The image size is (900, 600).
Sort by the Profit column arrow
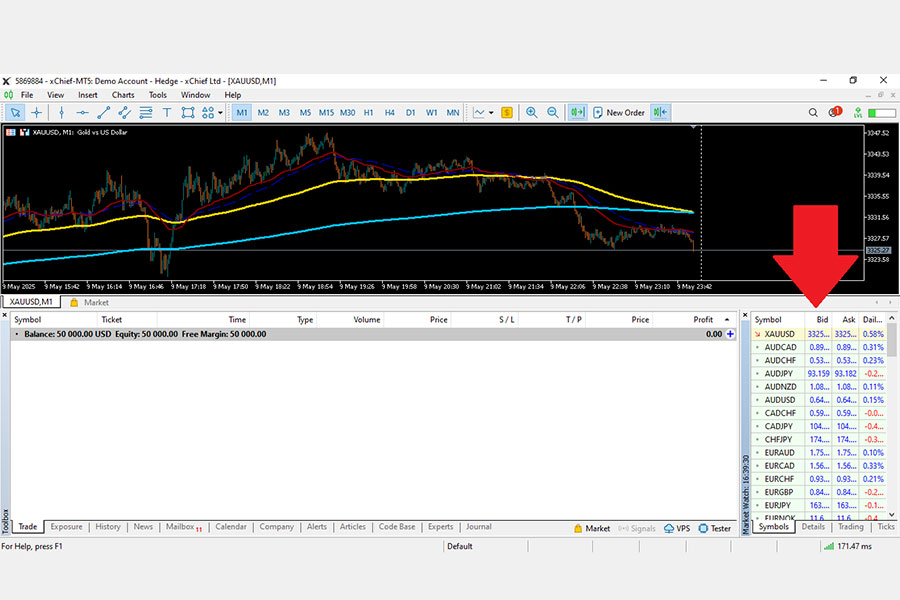[727, 320]
